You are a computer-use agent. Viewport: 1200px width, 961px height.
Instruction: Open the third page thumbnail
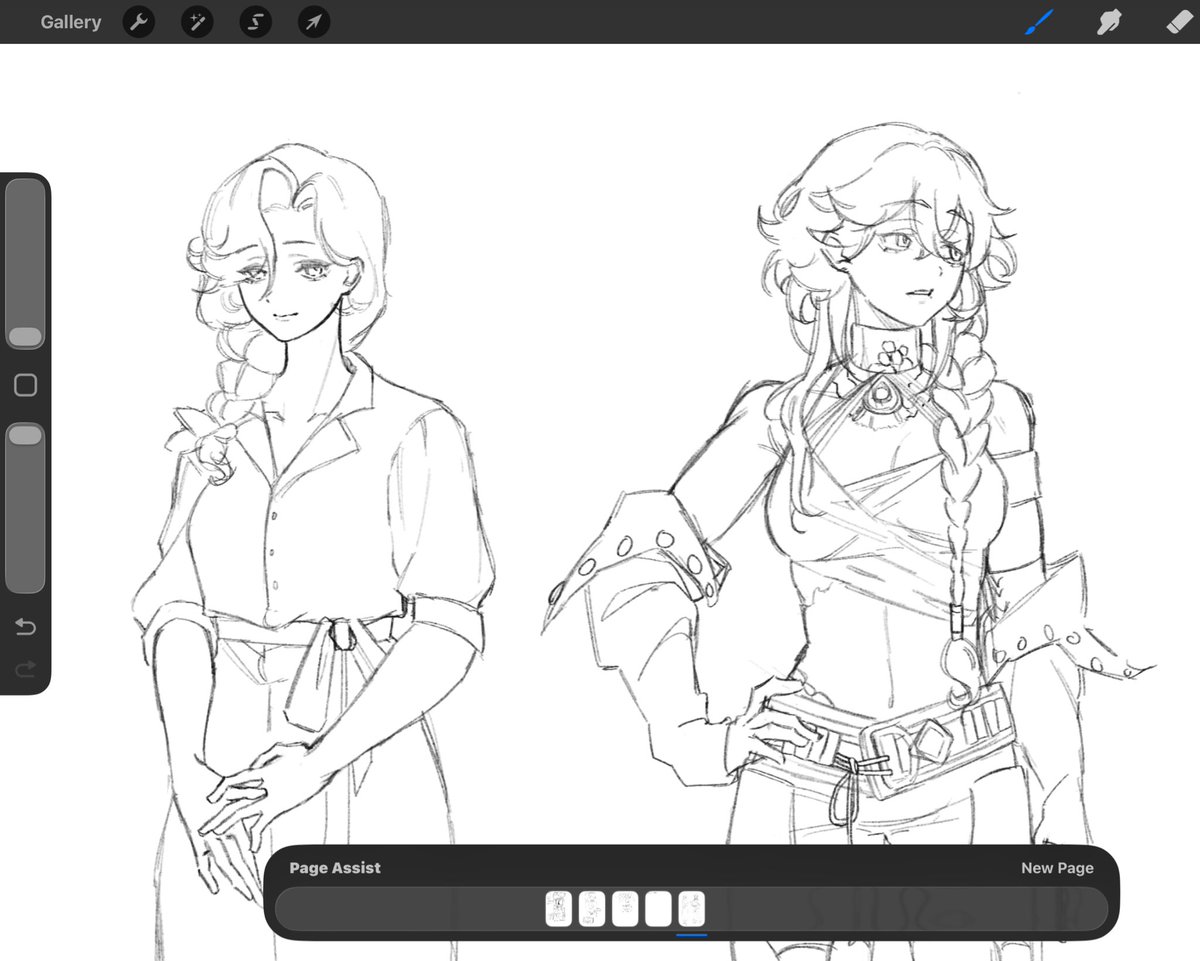[625, 909]
